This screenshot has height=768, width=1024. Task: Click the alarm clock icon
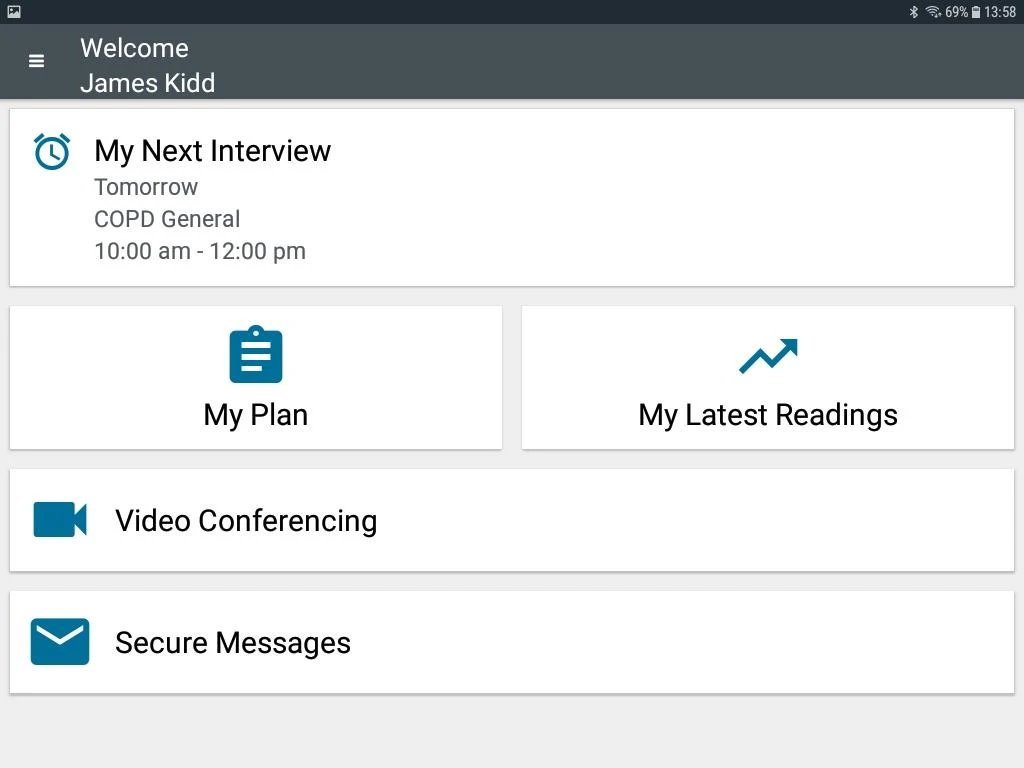52,151
